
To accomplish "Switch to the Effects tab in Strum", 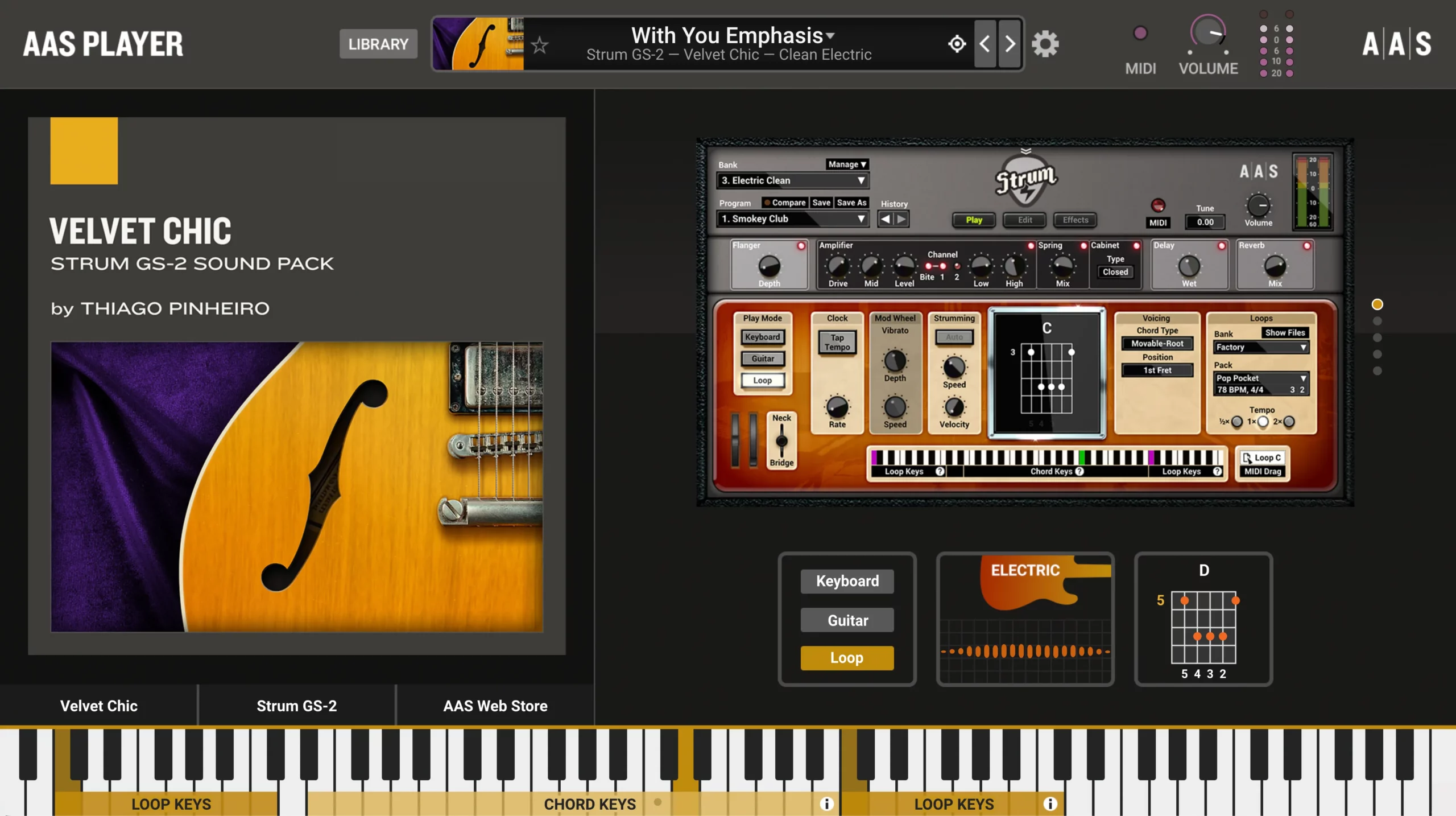I will click(1076, 220).
